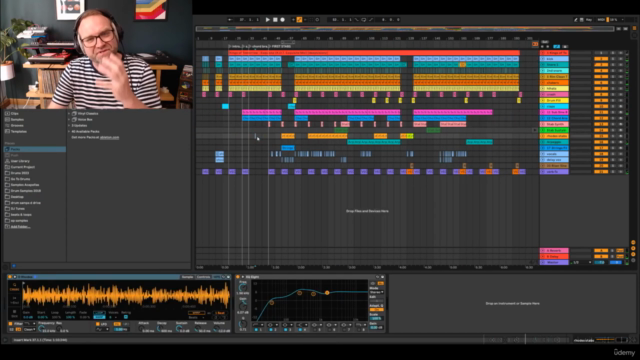Toggle kick track activator button
Image resolution: width=640 pixels, height=360 pixels.
tap(601, 59)
